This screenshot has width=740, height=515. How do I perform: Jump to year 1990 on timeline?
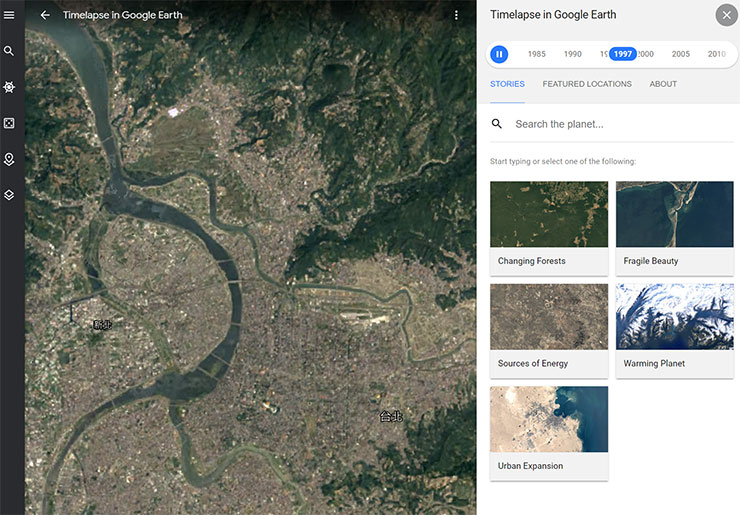pyautogui.click(x=572, y=54)
